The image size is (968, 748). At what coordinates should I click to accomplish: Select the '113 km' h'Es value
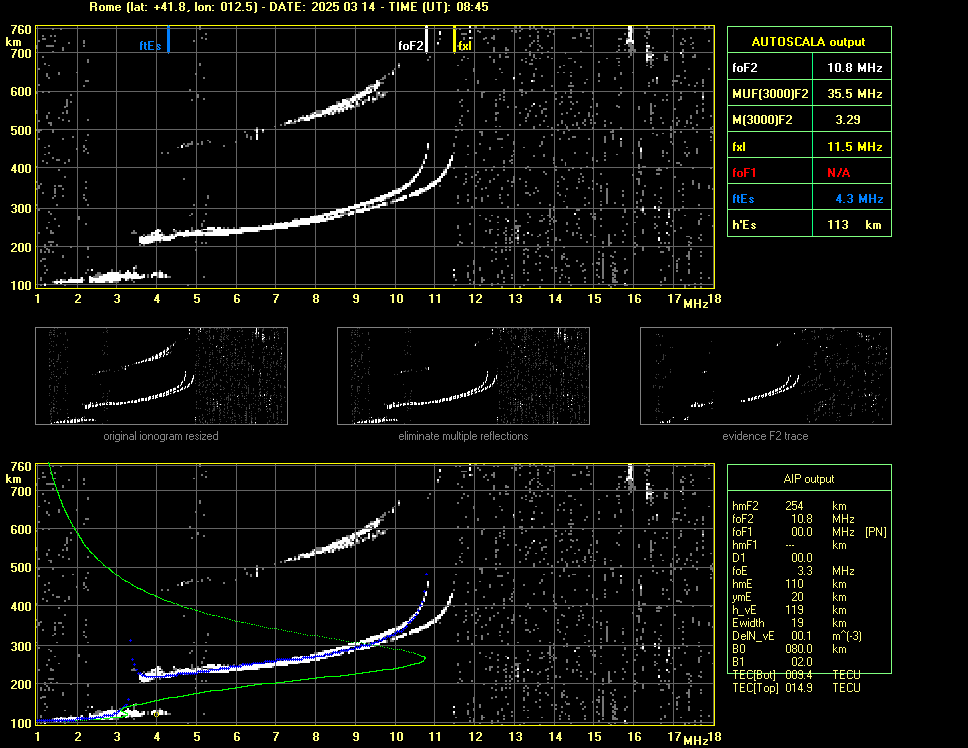tap(854, 225)
